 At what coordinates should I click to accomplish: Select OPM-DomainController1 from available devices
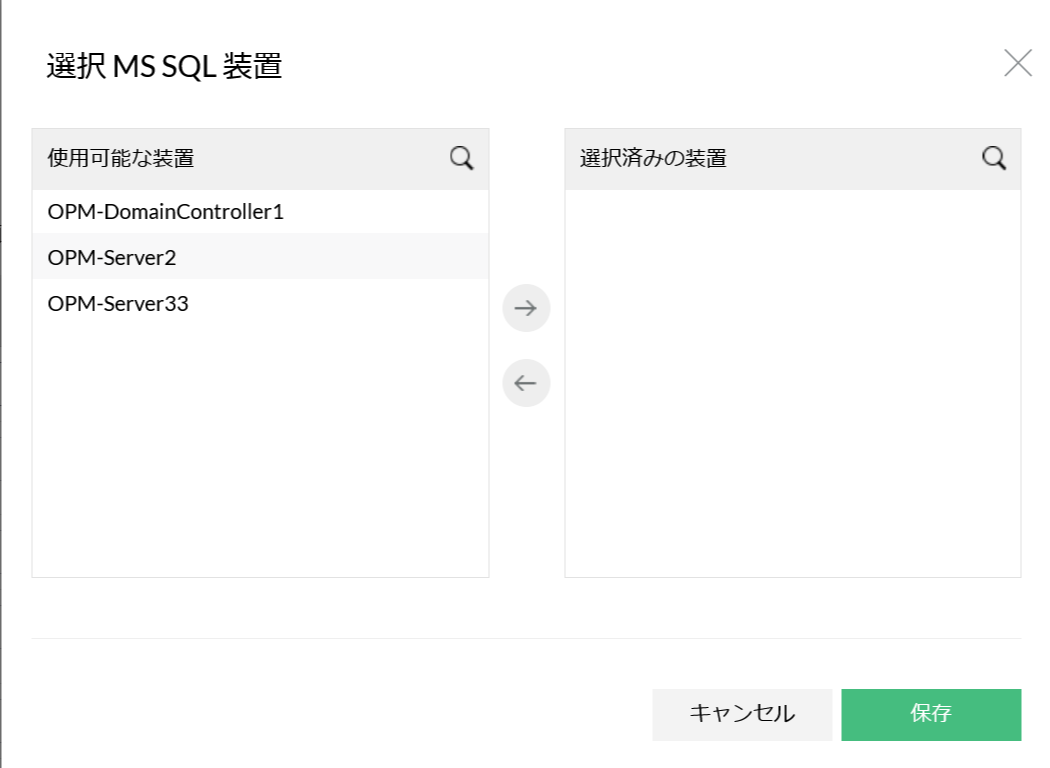point(166,212)
